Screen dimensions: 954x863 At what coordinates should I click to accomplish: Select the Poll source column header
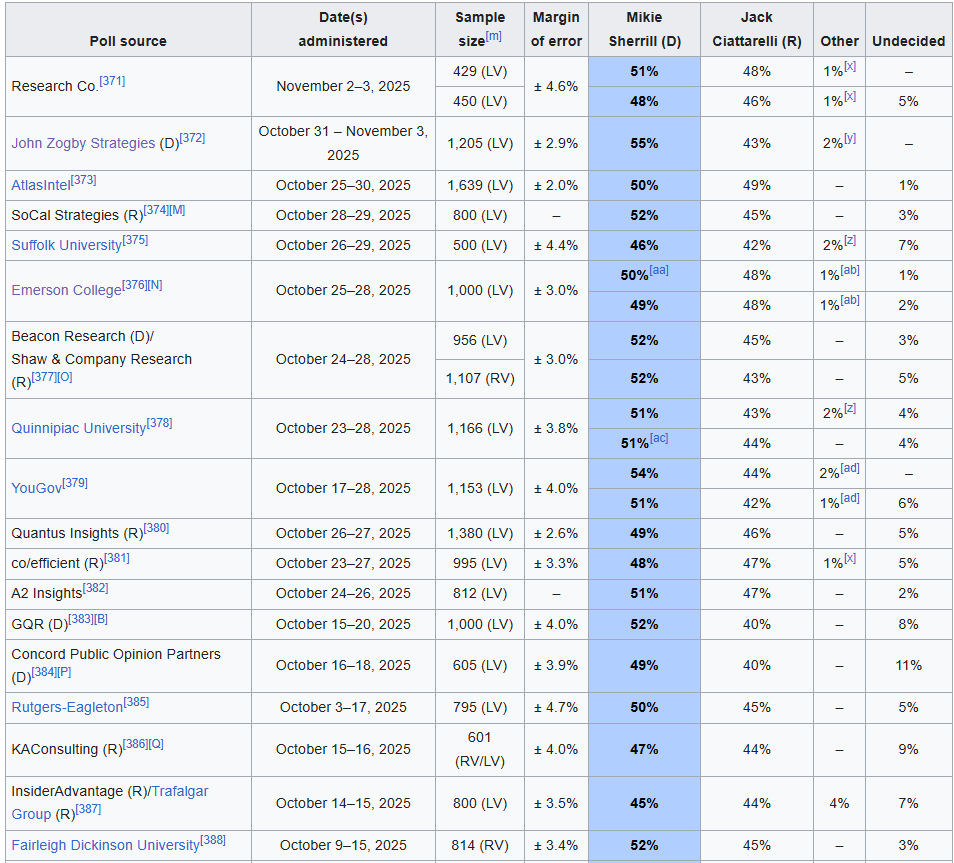pyautogui.click(x=128, y=29)
